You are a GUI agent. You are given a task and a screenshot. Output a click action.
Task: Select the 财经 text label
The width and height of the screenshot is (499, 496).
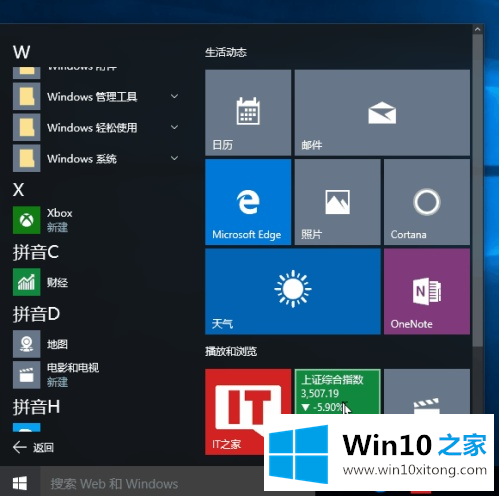pos(57,282)
